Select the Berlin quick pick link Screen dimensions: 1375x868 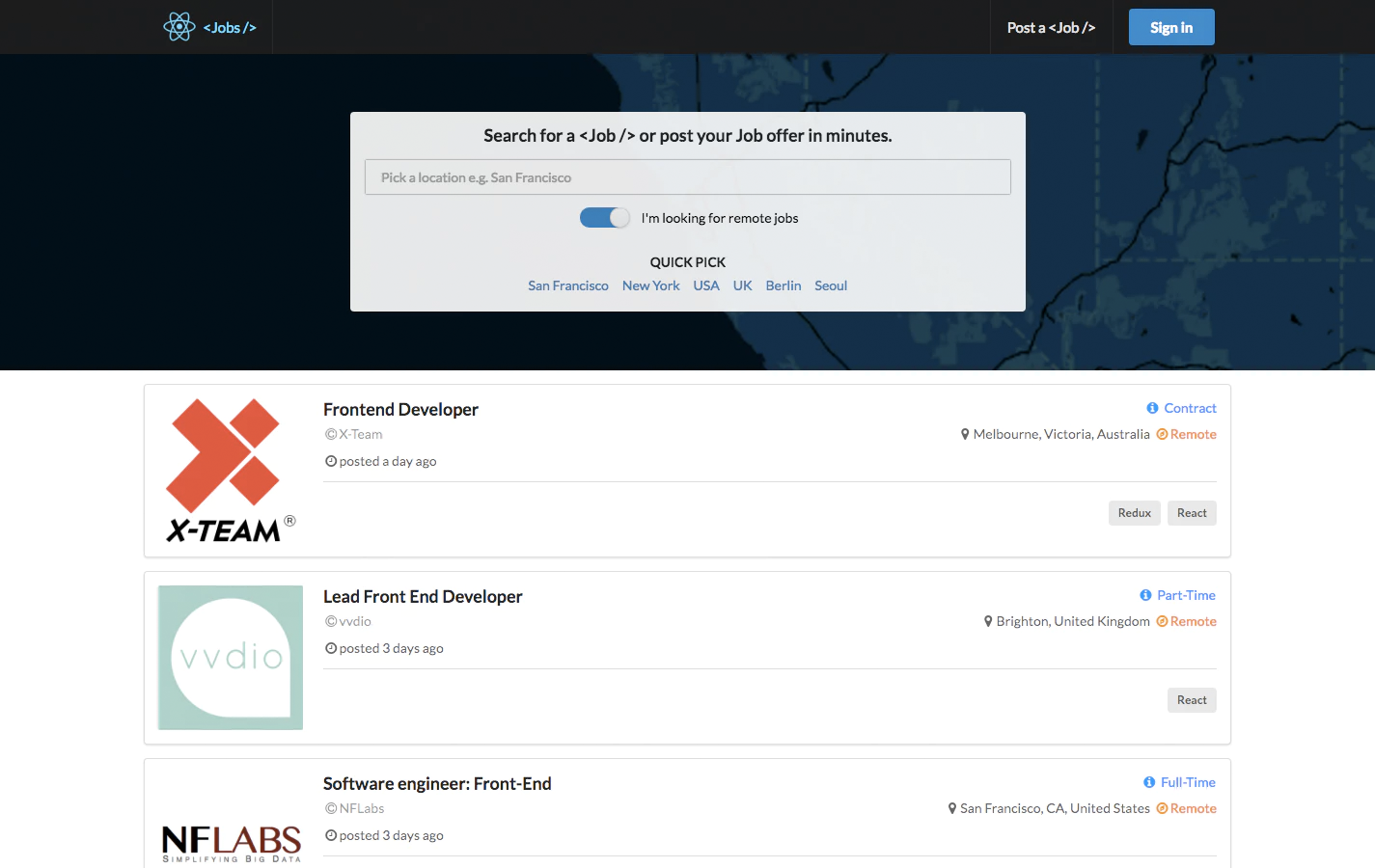click(783, 285)
